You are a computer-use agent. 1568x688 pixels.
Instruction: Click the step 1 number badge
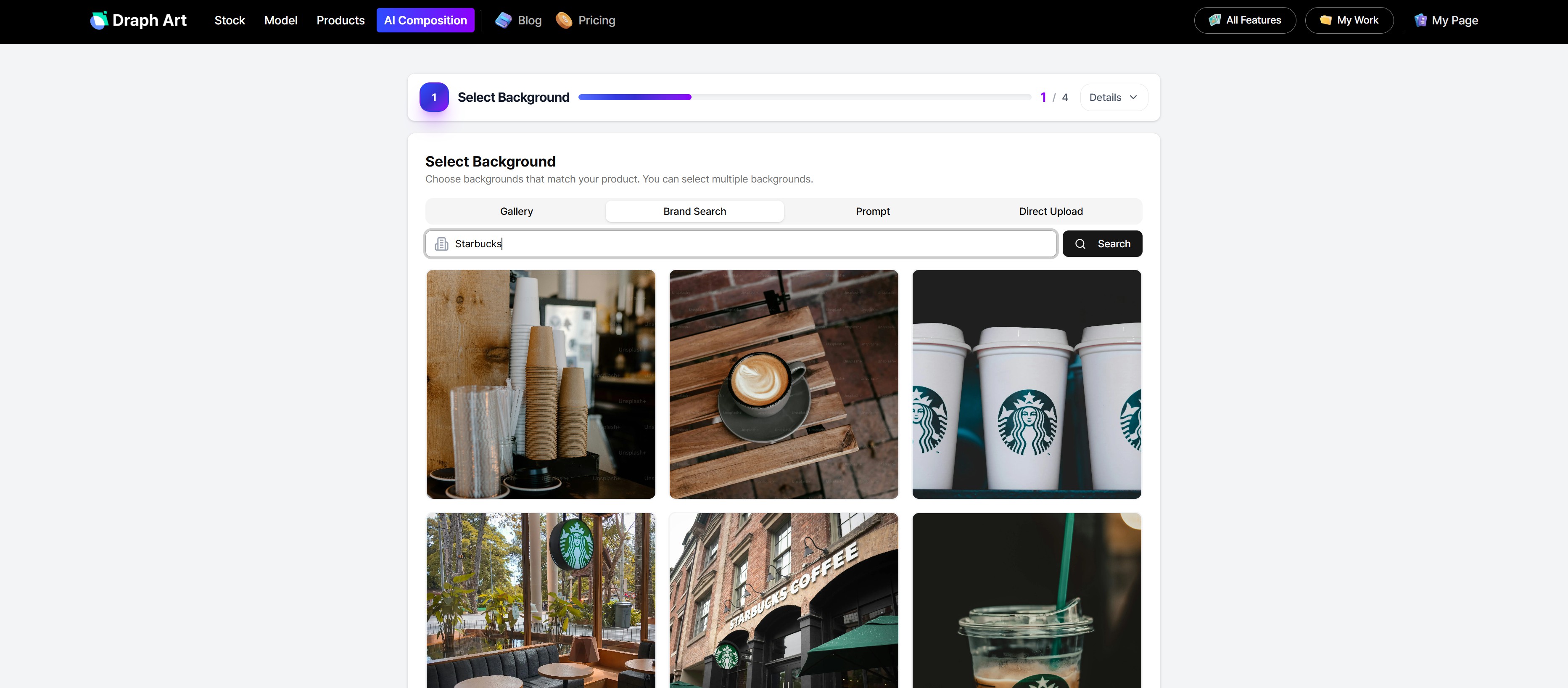434,98
